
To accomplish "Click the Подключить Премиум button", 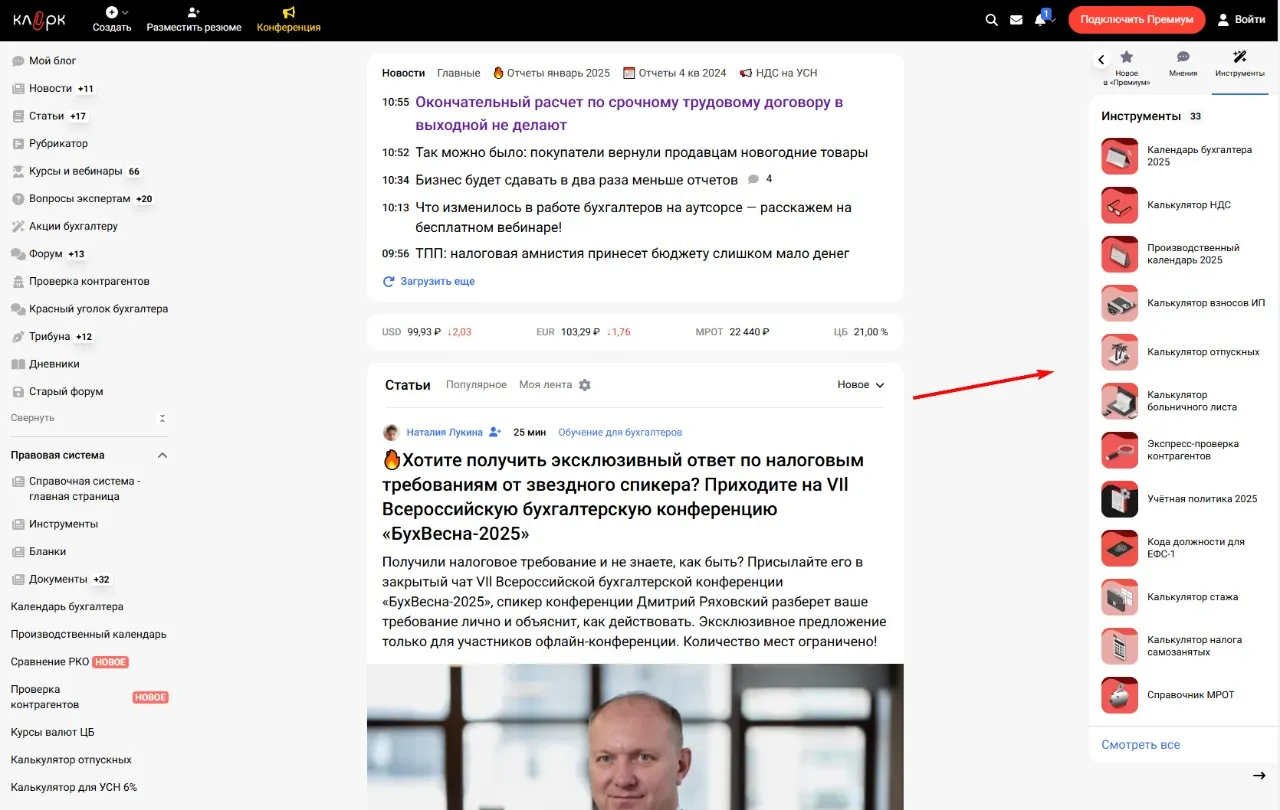I will (1136, 20).
